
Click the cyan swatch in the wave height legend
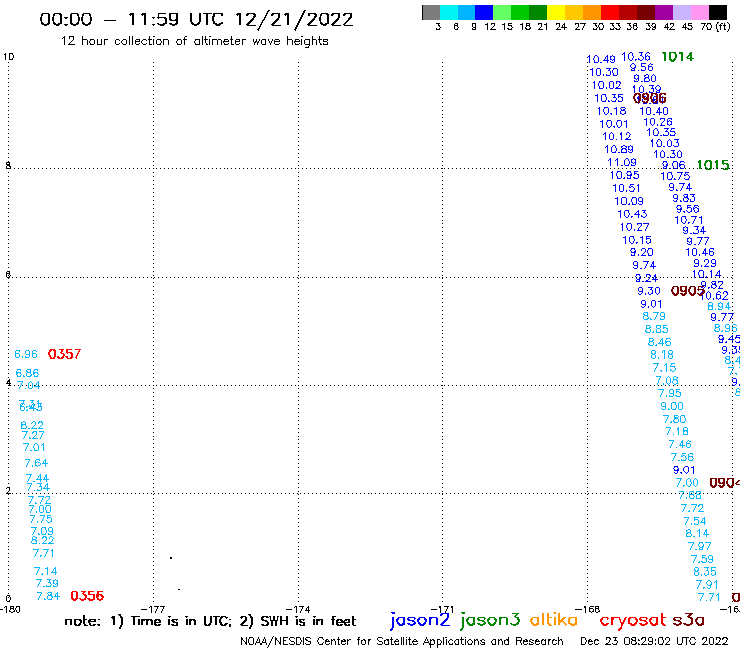tap(449, 12)
